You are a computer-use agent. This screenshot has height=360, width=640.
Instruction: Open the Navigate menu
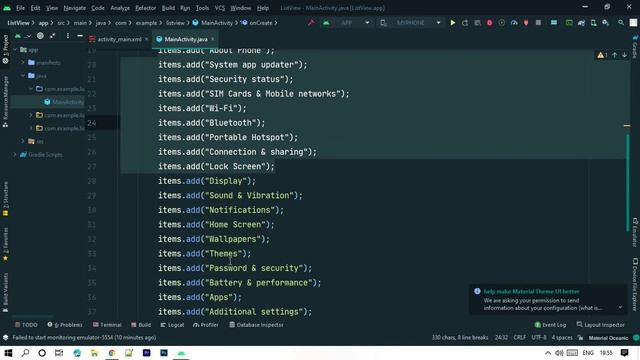coord(74,8)
